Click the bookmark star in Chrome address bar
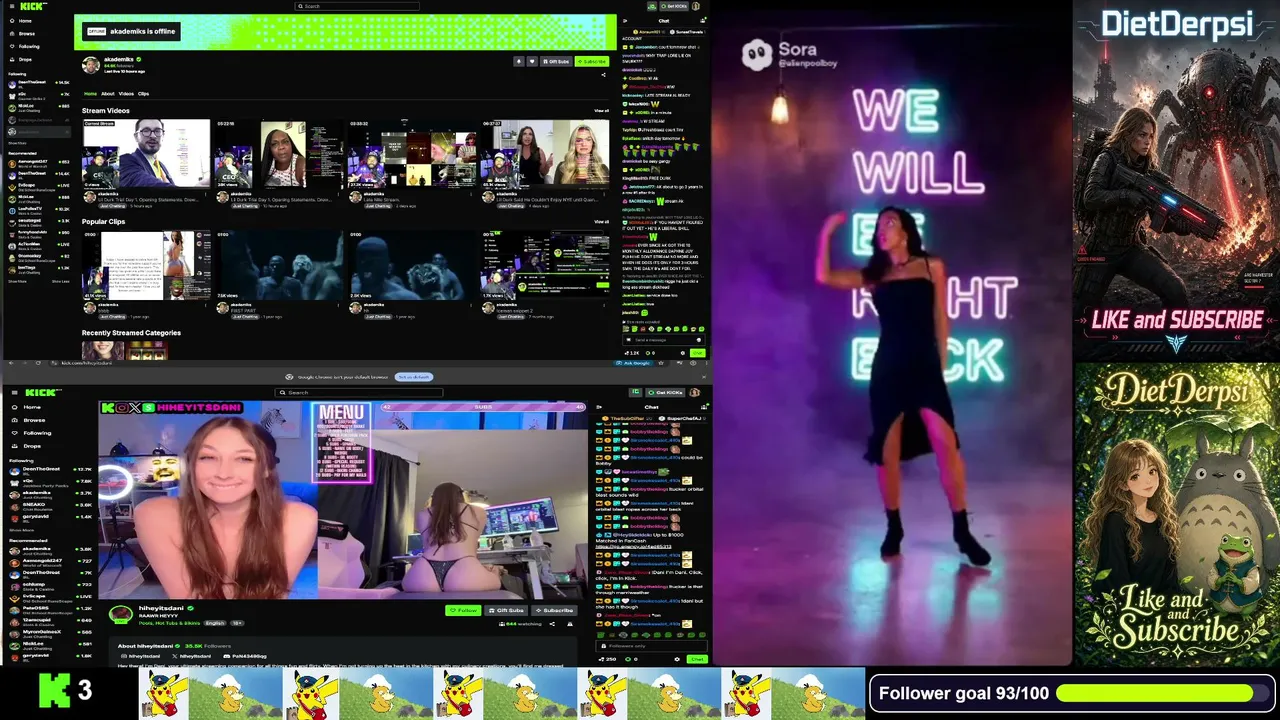This screenshot has width=1280, height=720. (x=661, y=363)
